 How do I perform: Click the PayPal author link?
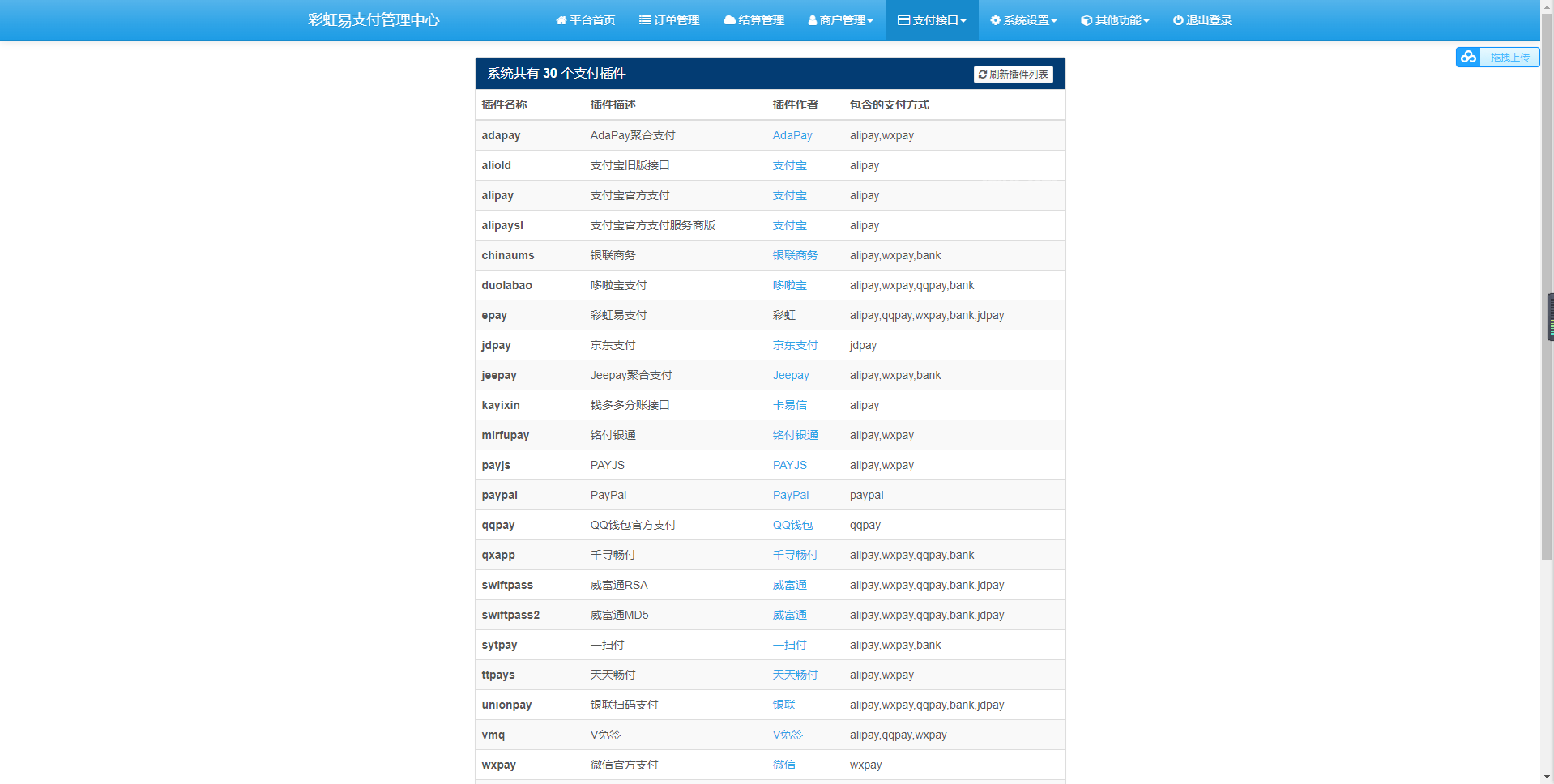coord(790,494)
